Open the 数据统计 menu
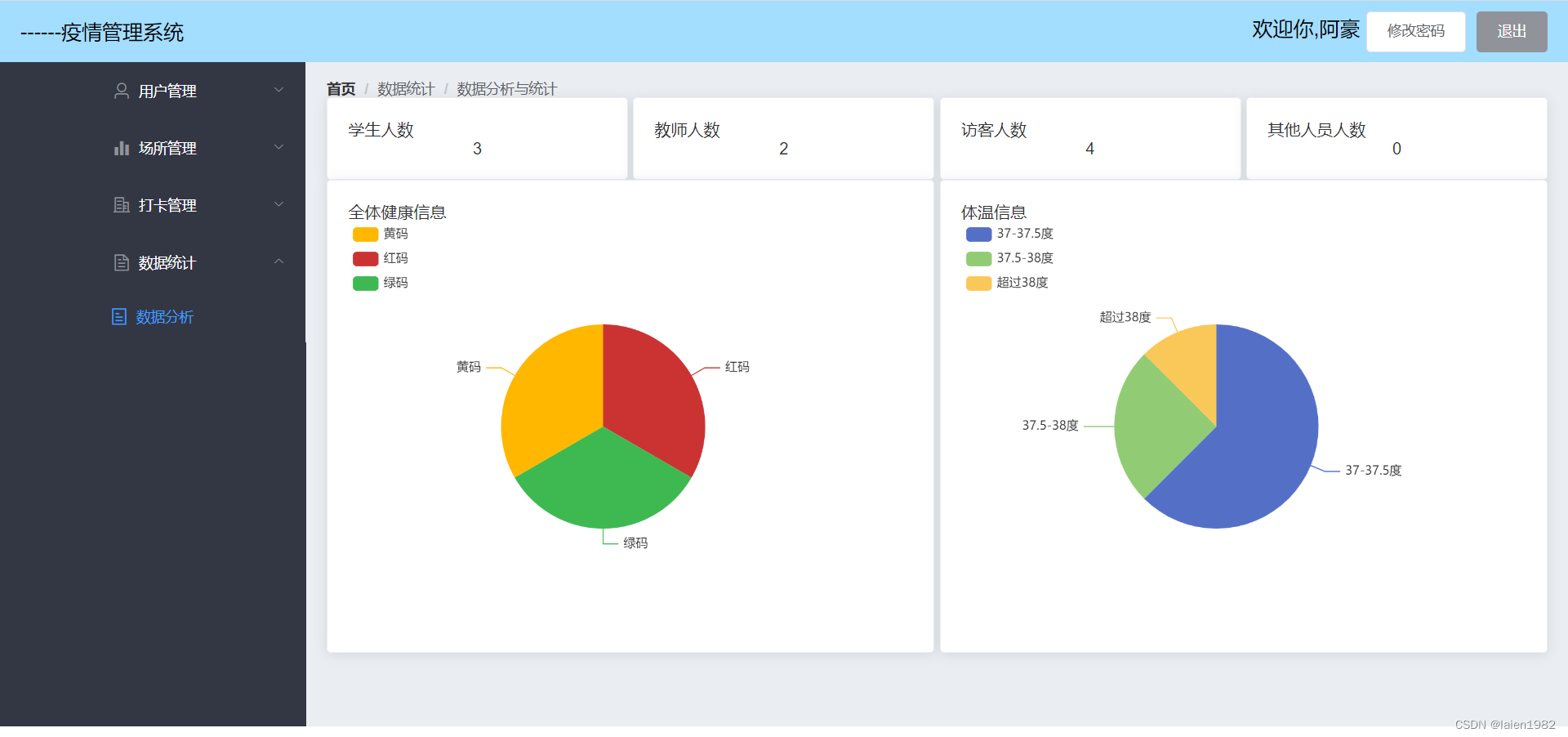1568x737 pixels. pos(153,262)
